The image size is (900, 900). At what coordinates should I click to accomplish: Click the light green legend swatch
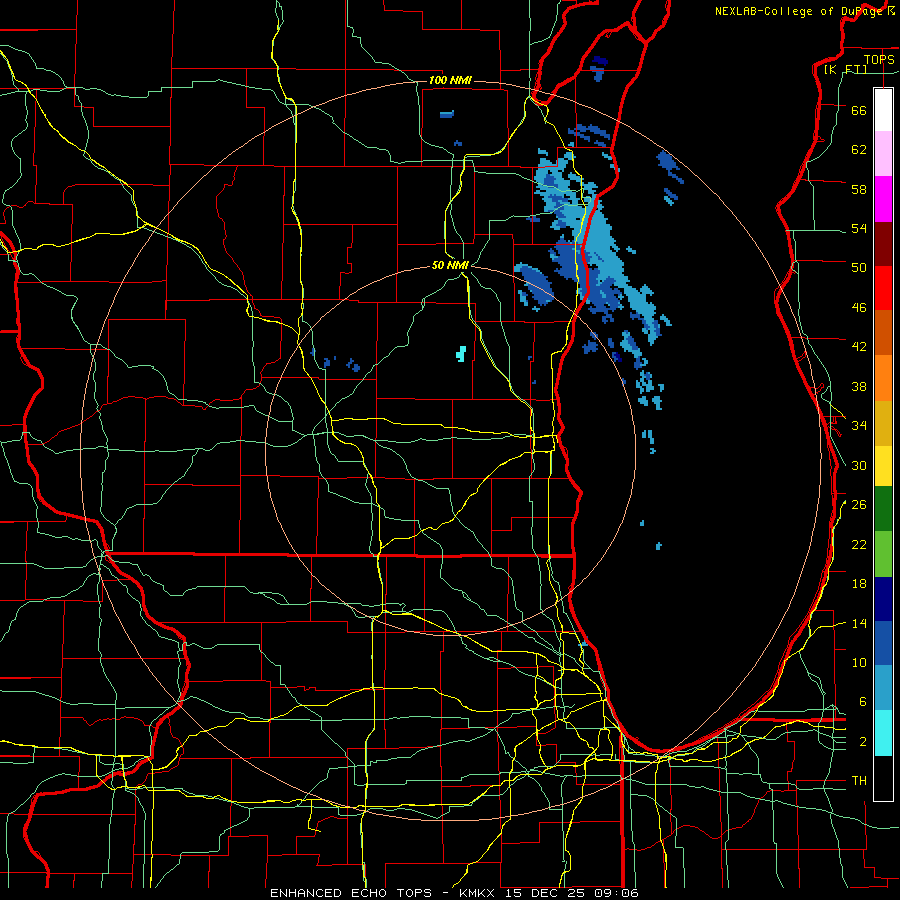883,554
